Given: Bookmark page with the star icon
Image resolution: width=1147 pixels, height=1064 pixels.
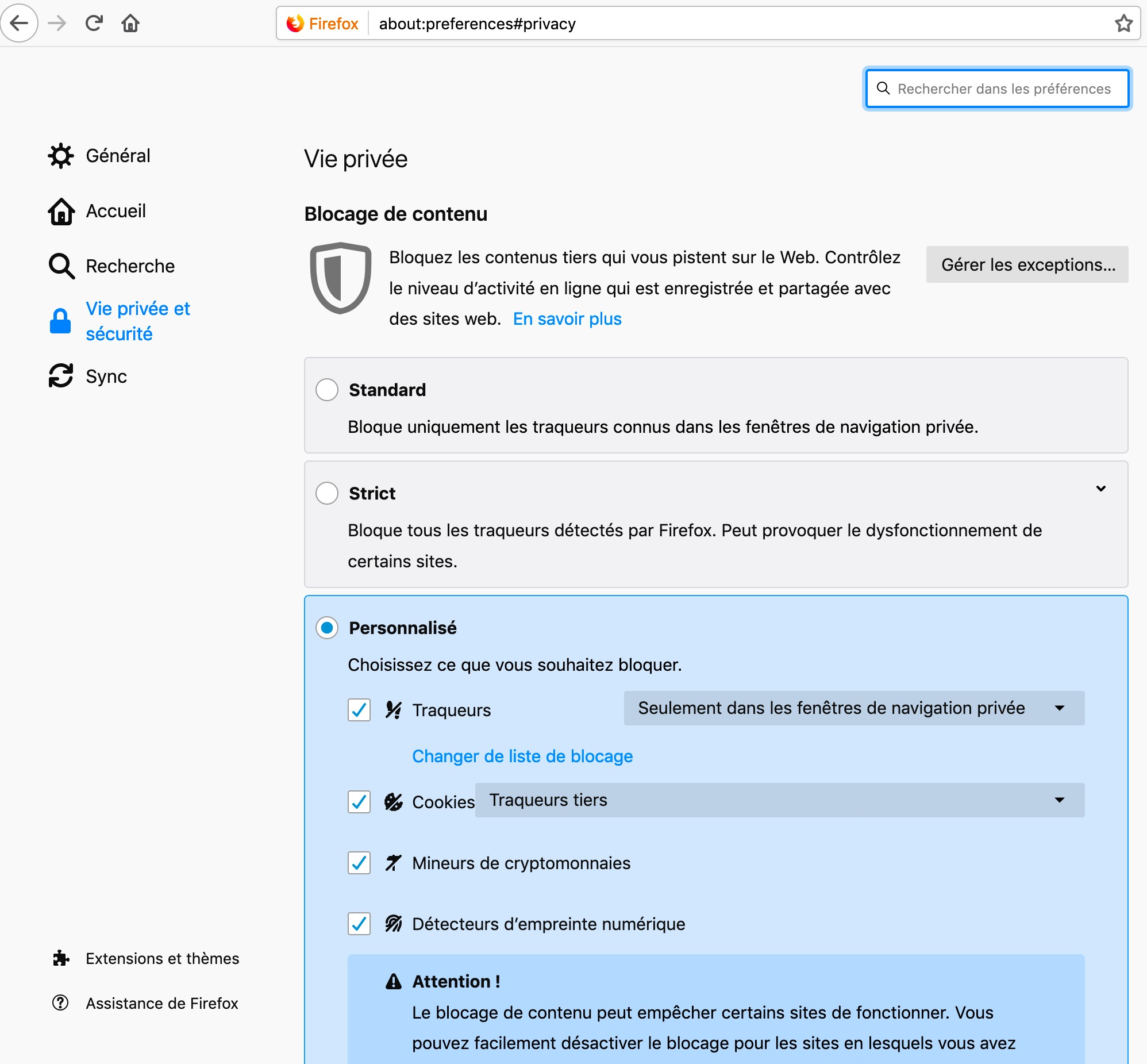Looking at the screenshot, I should pos(1123,24).
